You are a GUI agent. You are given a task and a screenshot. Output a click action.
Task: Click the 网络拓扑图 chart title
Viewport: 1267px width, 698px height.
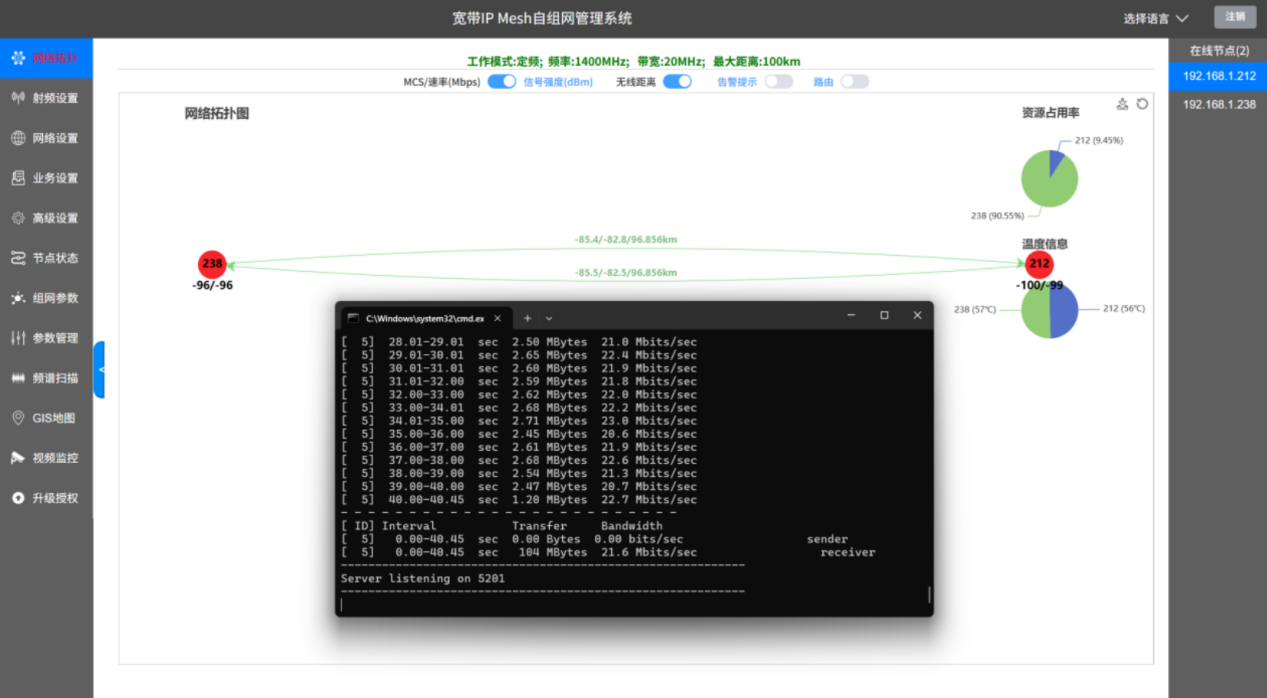point(217,114)
